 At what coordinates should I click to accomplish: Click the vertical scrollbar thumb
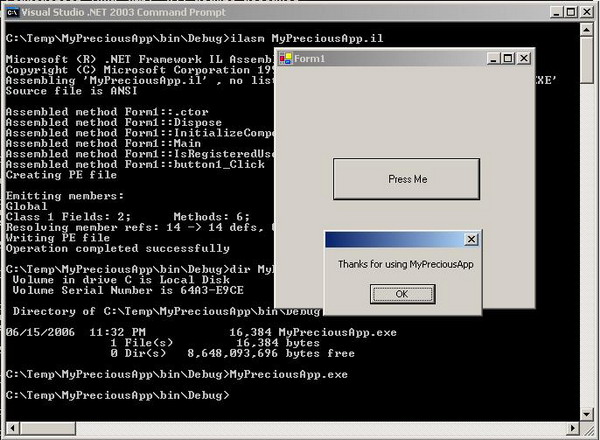(587, 60)
